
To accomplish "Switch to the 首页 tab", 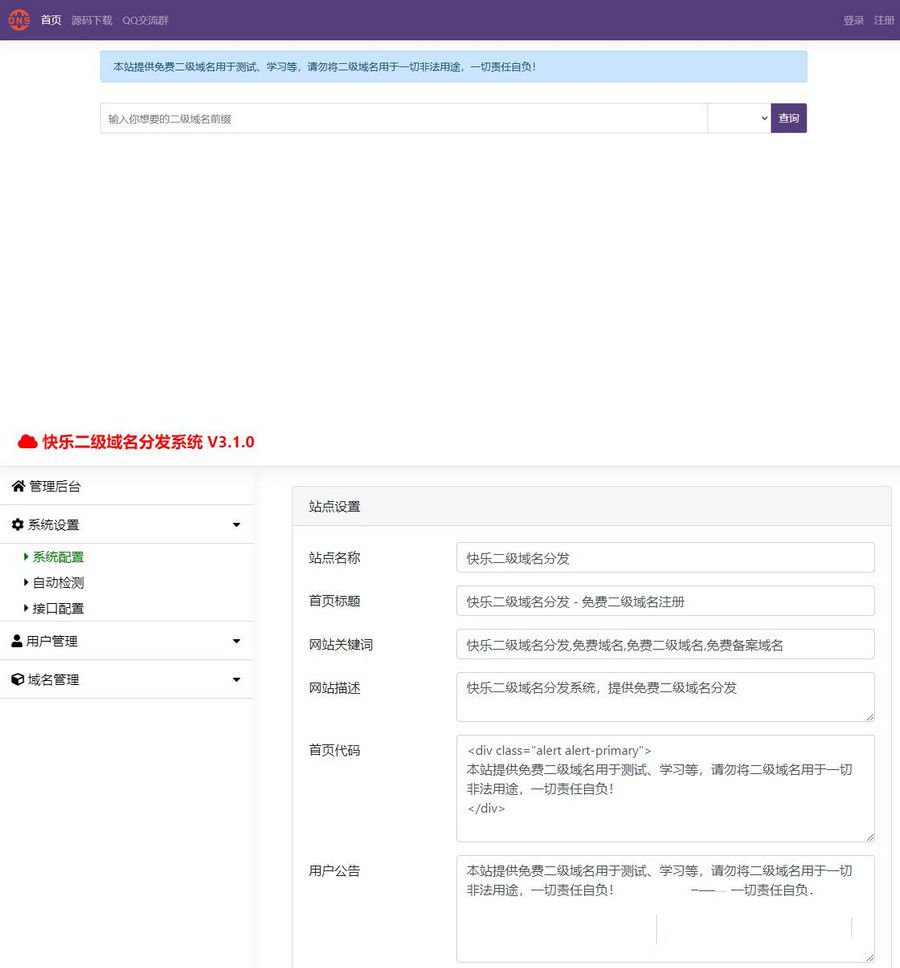I will [x=49, y=19].
